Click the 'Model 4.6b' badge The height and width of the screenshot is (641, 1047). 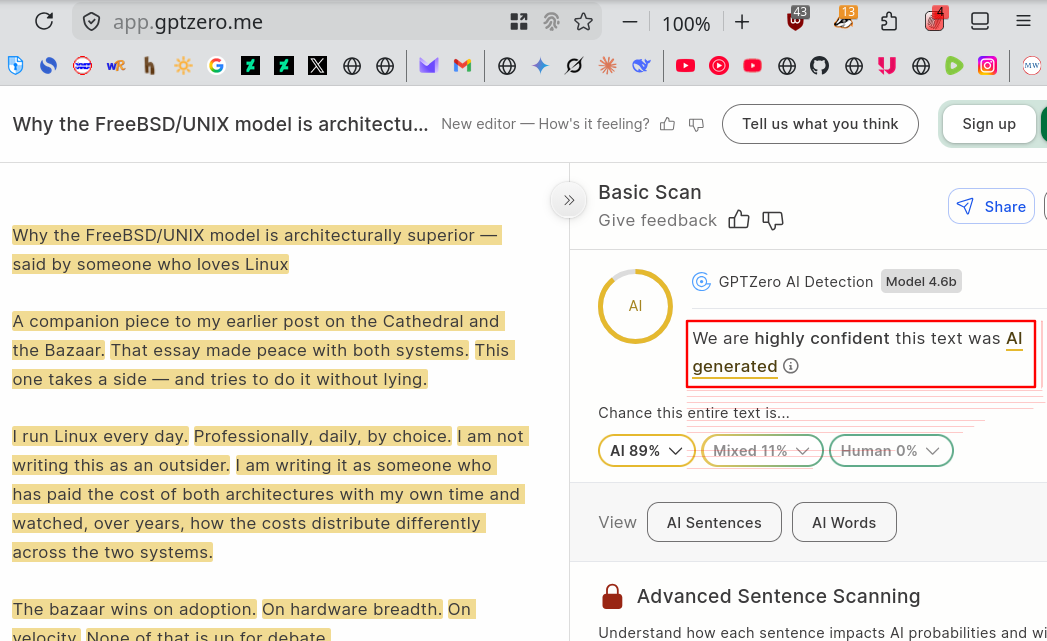[921, 282]
